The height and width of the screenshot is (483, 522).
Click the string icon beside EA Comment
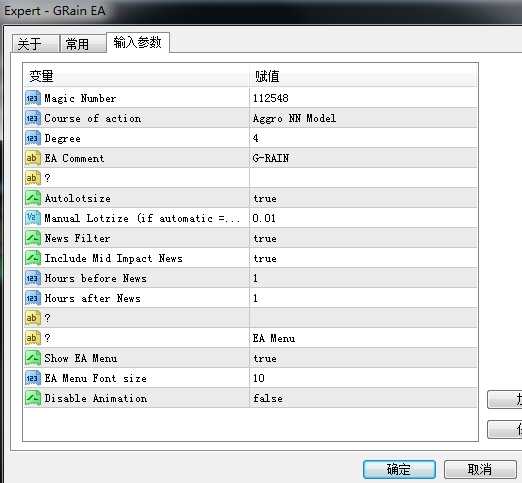33,158
